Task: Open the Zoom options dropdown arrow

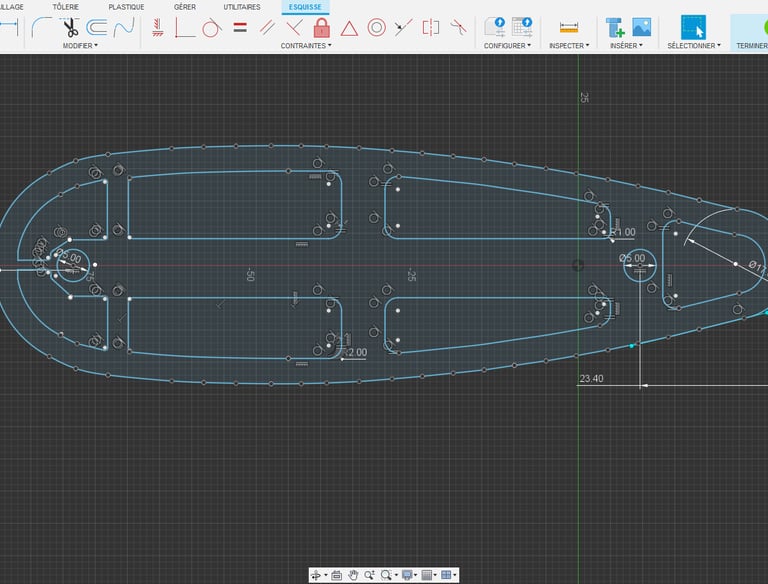Action: click(x=396, y=575)
